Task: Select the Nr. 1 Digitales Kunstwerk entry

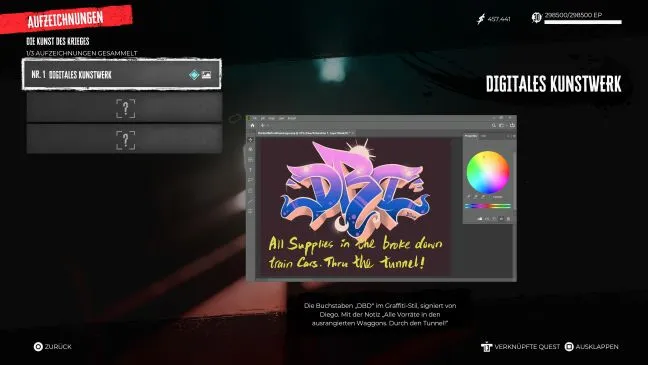Action: click(x=122, y=74)
